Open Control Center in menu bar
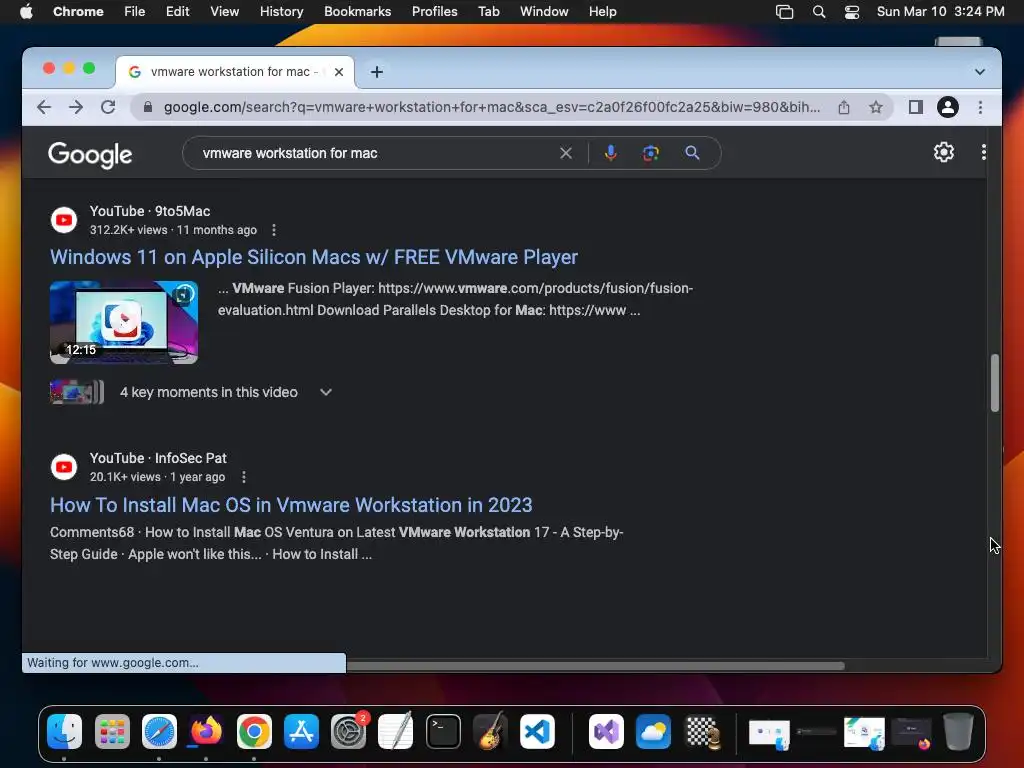 click(852, 12)
